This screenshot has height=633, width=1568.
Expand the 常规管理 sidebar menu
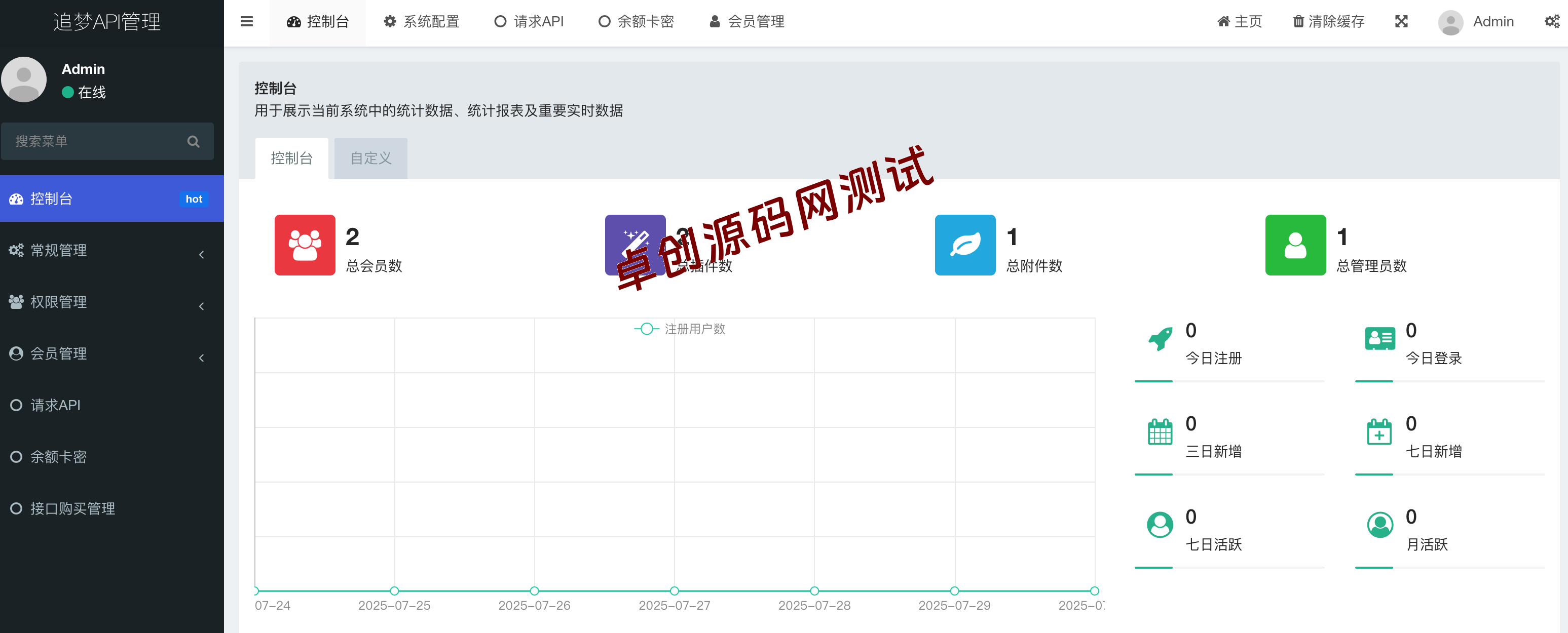coord(112,251)
